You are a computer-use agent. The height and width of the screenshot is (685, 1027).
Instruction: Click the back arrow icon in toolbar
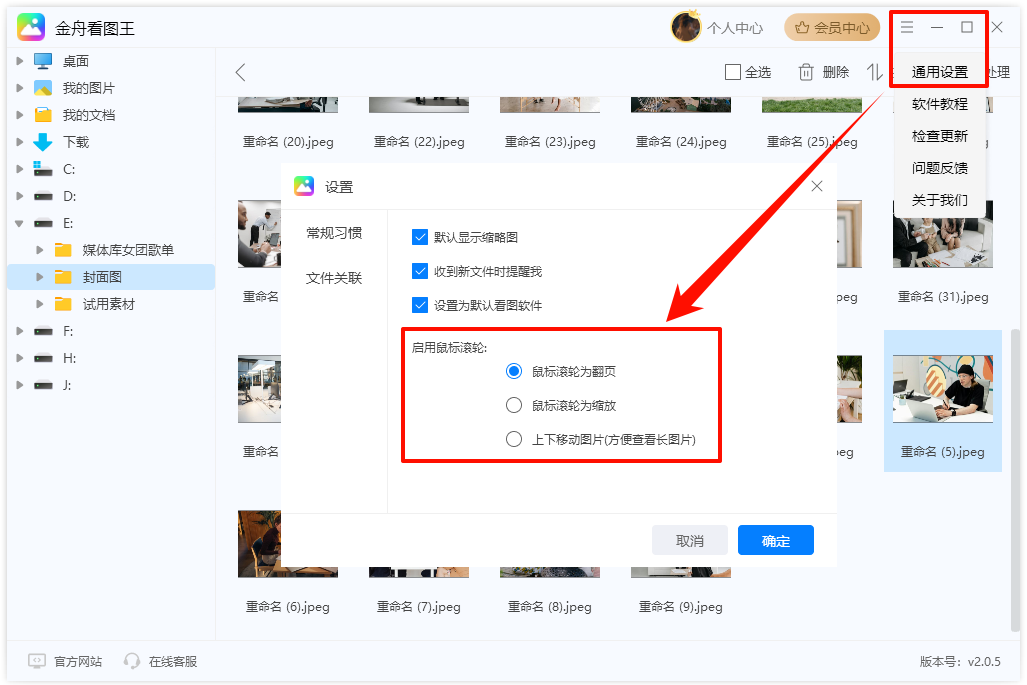(x=240, y=72)
